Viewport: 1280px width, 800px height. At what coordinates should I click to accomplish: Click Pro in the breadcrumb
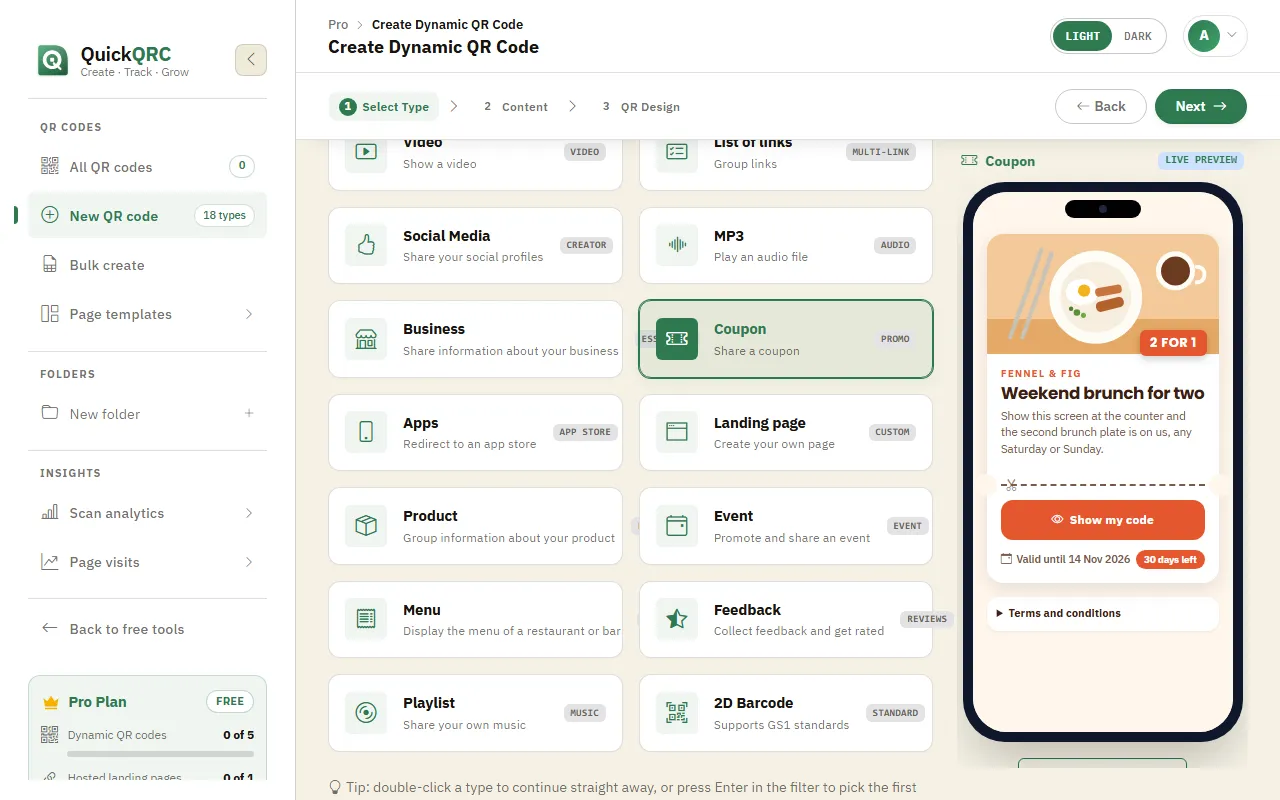338,24
